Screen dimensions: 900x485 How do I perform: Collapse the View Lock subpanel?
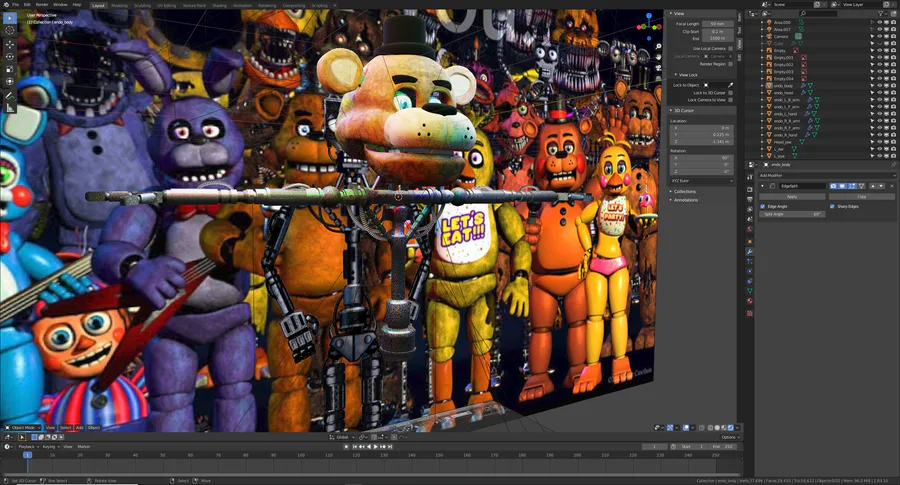click(x=686, y=75)
